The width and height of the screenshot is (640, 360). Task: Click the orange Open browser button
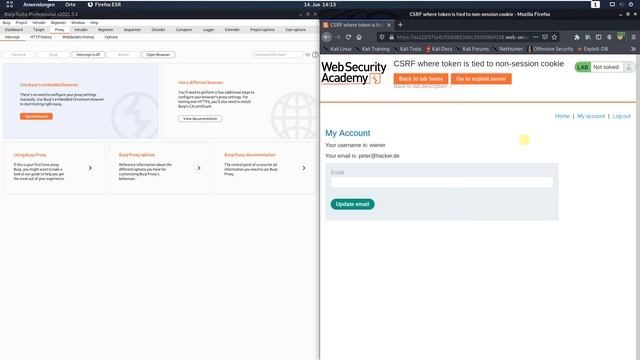tap(36, 116)
